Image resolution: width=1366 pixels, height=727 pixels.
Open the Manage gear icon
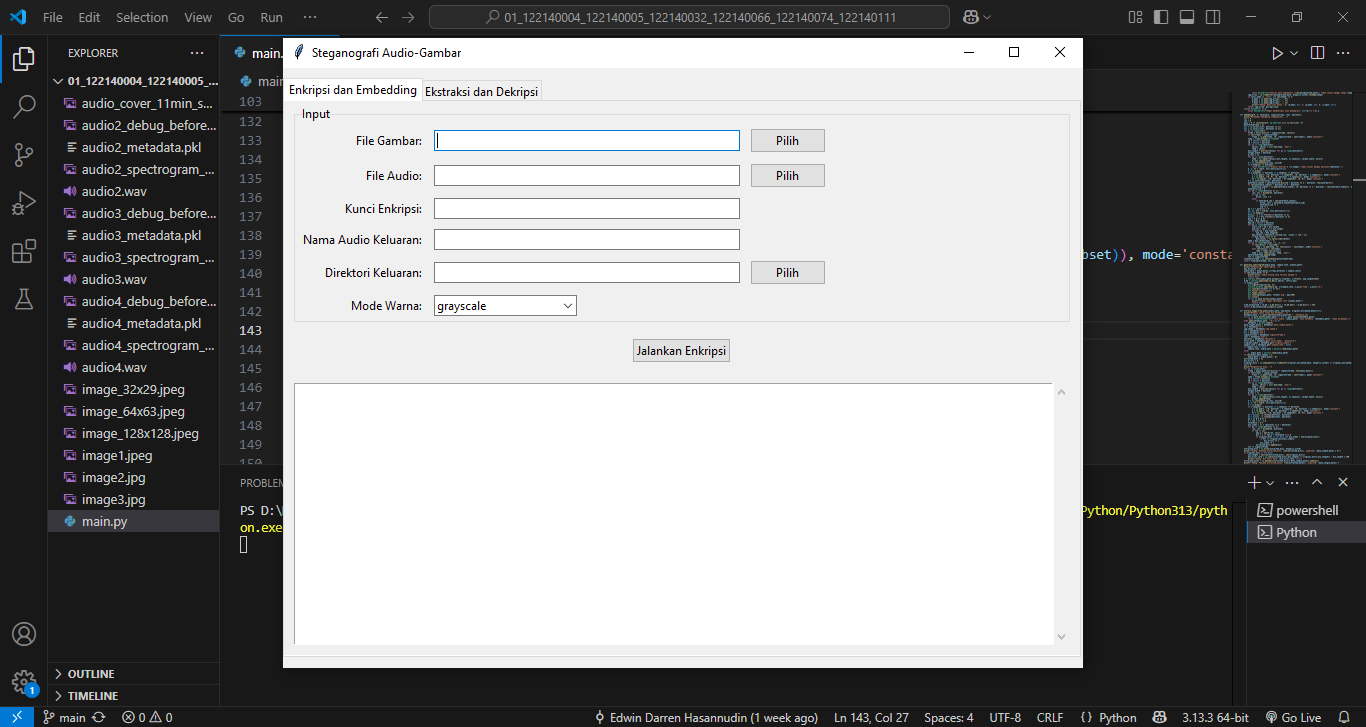[x=24, y=682]
